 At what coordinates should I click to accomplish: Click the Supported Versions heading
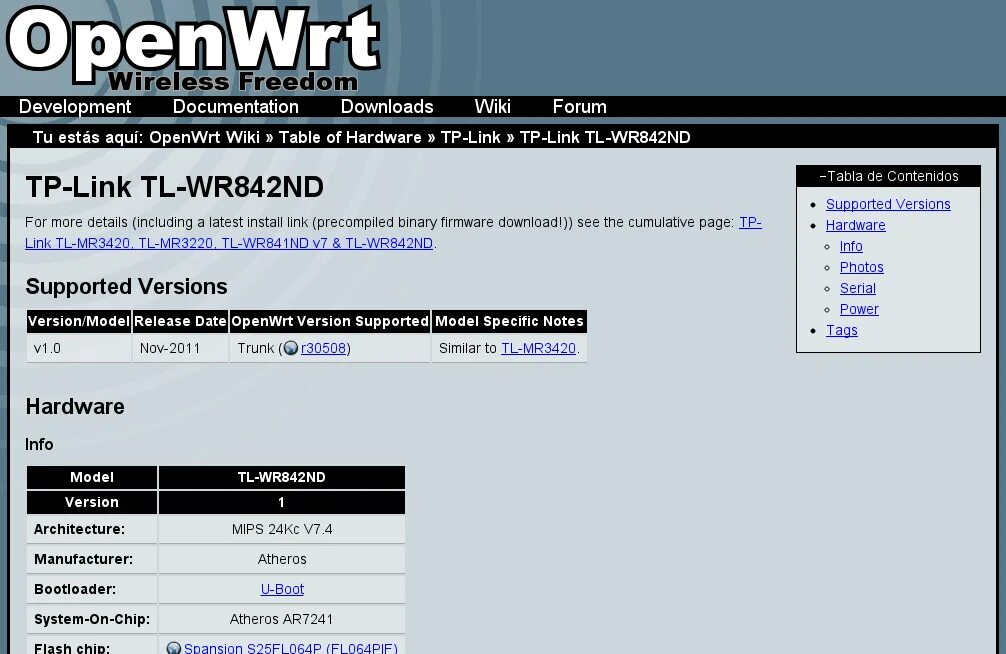(126, 286)
